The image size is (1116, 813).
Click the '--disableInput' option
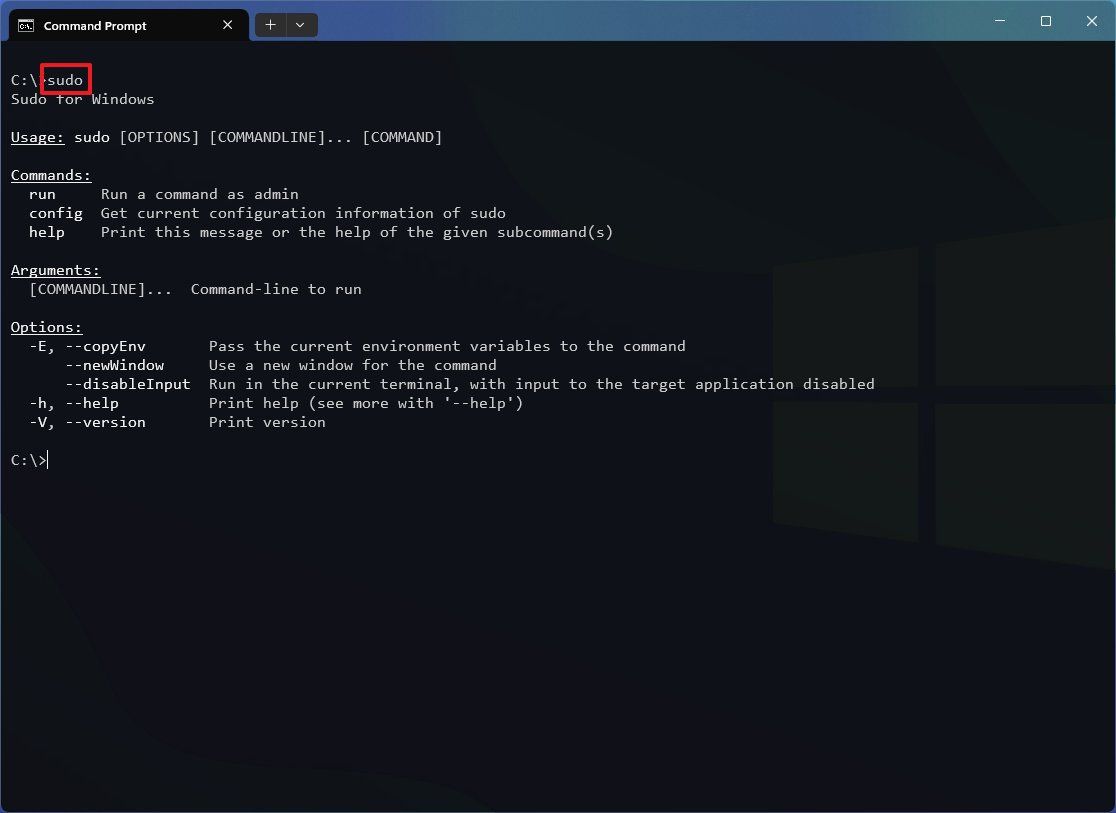[128, 384]
